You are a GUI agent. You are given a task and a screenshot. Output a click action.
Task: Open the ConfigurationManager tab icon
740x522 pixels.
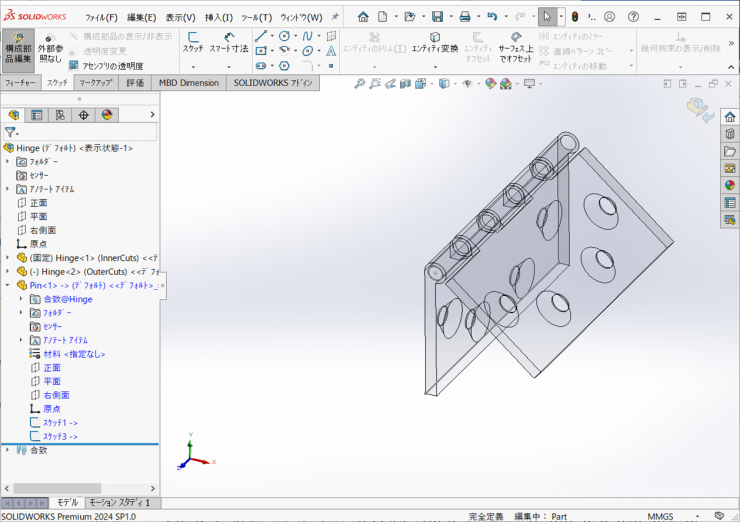click(60, 115)
